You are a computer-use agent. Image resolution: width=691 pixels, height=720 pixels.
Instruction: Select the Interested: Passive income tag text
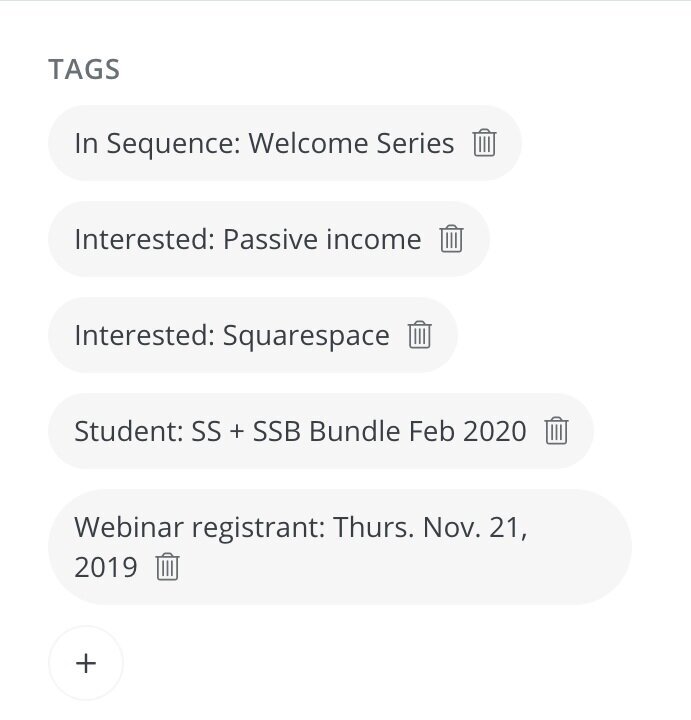pos(247,239)
